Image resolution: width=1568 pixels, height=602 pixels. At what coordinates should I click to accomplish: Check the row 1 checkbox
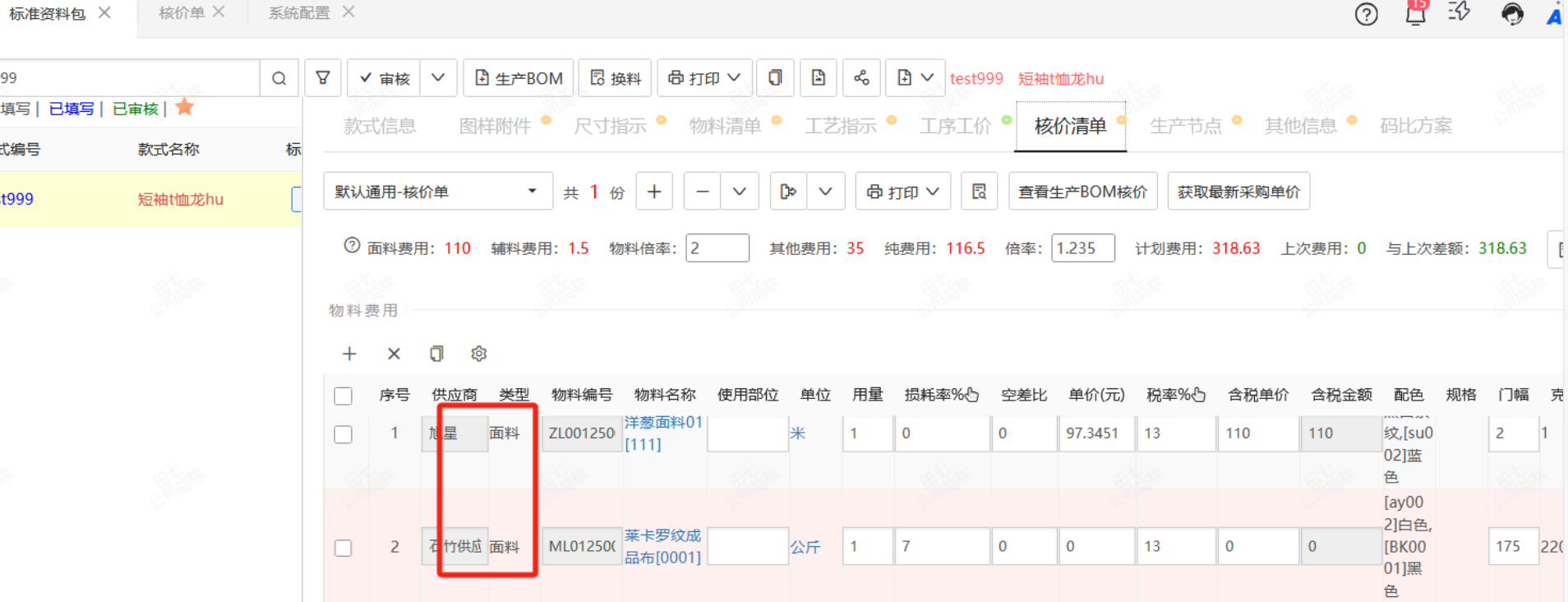pyautogui.click(x=344, y=434)
